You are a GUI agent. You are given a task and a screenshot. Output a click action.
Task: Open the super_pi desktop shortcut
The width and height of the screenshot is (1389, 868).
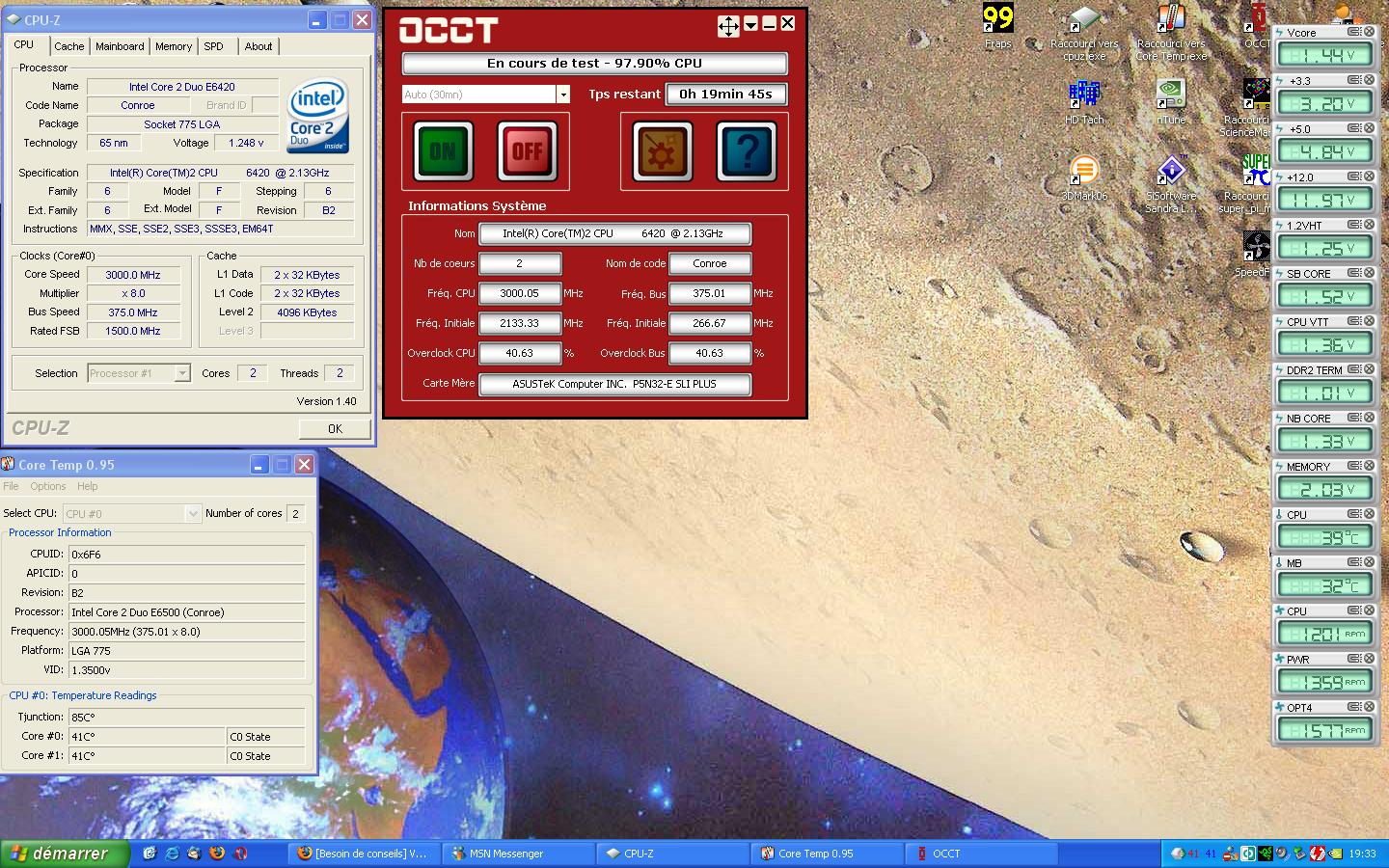[x=1246, y=184]
